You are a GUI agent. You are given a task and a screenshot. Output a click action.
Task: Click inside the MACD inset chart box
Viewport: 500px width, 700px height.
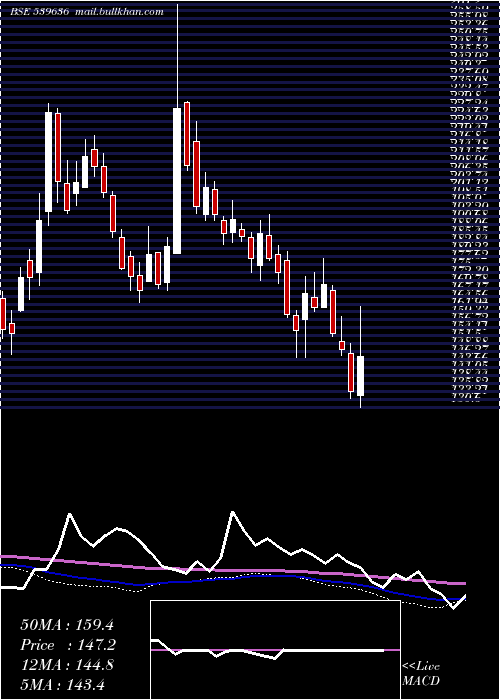click(x=275, y=650)
